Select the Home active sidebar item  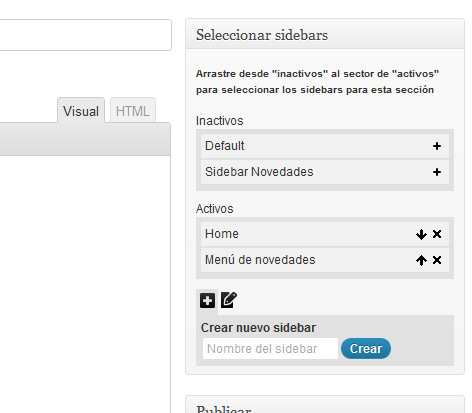pyautogui.click(x=325, y=234)
